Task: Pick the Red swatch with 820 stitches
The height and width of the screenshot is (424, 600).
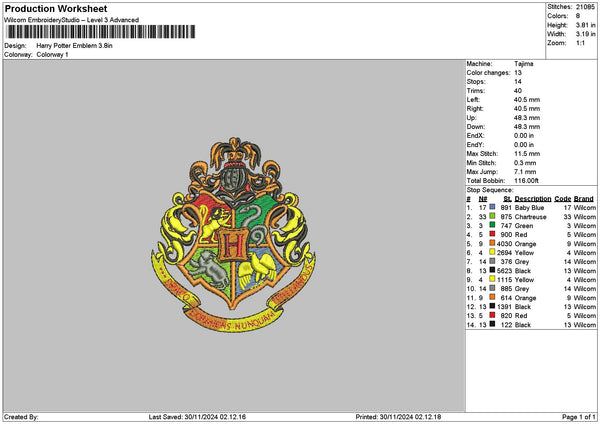Action: point(492,315)
